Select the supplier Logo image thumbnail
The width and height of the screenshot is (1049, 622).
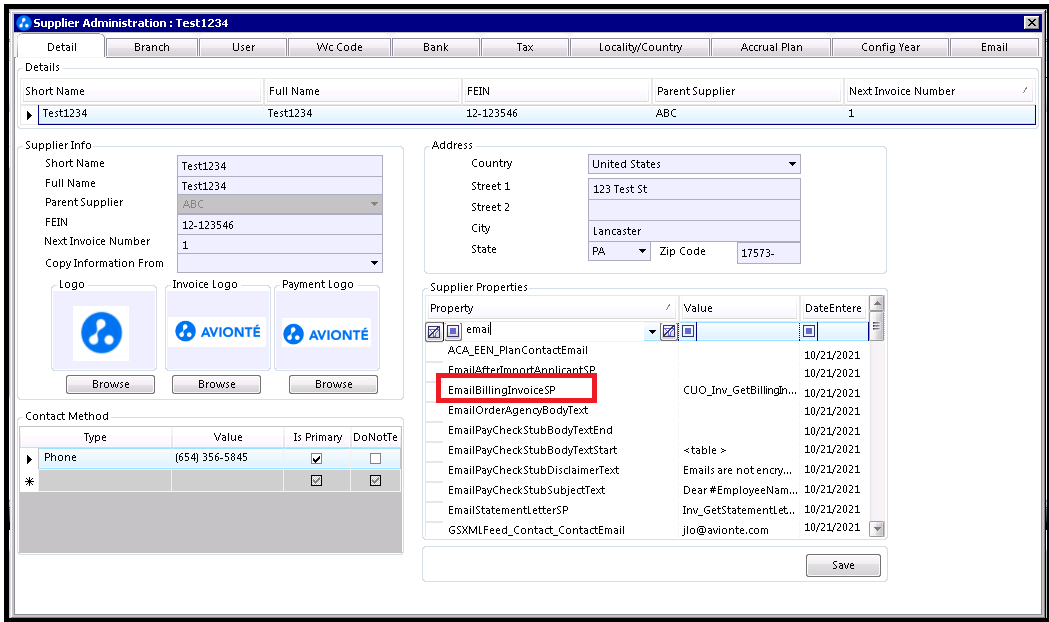tap(101, 333)
